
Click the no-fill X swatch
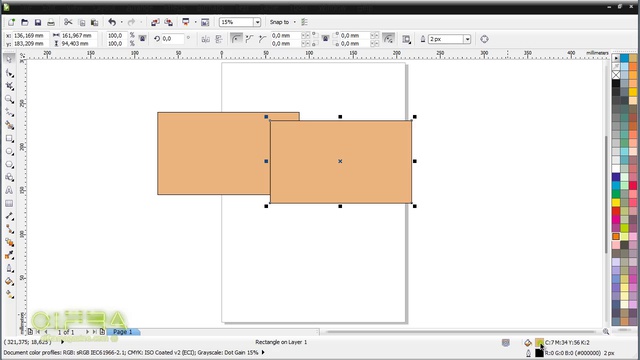point(616,75)
